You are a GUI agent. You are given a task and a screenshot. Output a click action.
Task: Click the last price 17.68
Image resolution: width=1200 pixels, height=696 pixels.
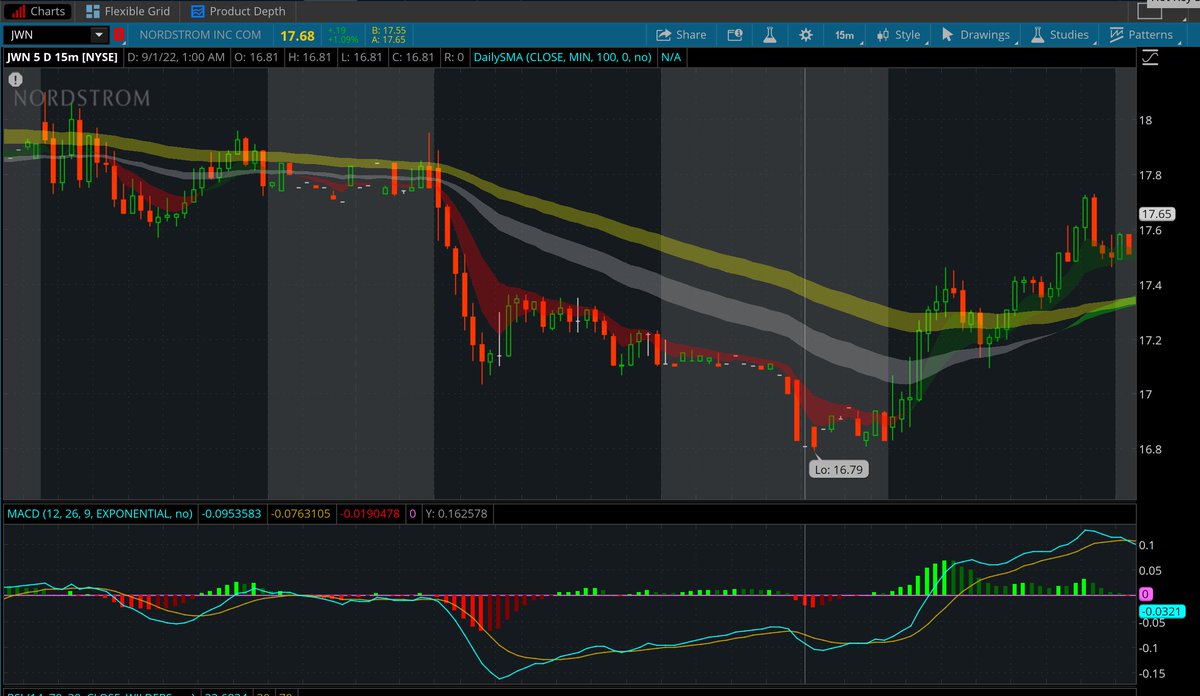point(297,36)
